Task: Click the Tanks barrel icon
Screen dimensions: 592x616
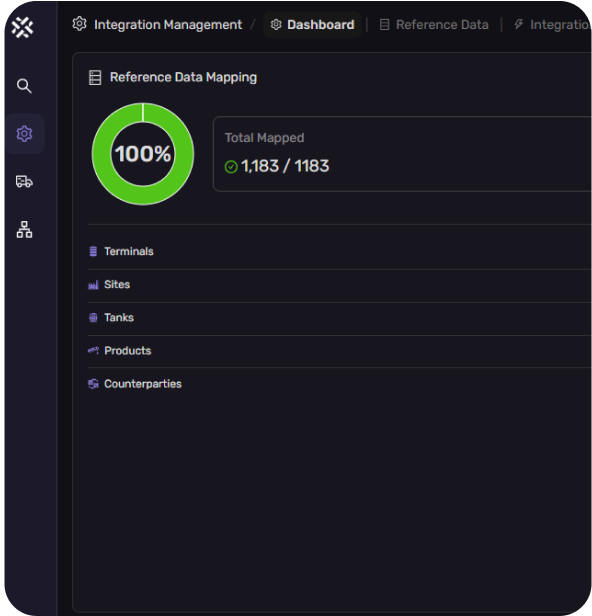Action: coord(93,318)
